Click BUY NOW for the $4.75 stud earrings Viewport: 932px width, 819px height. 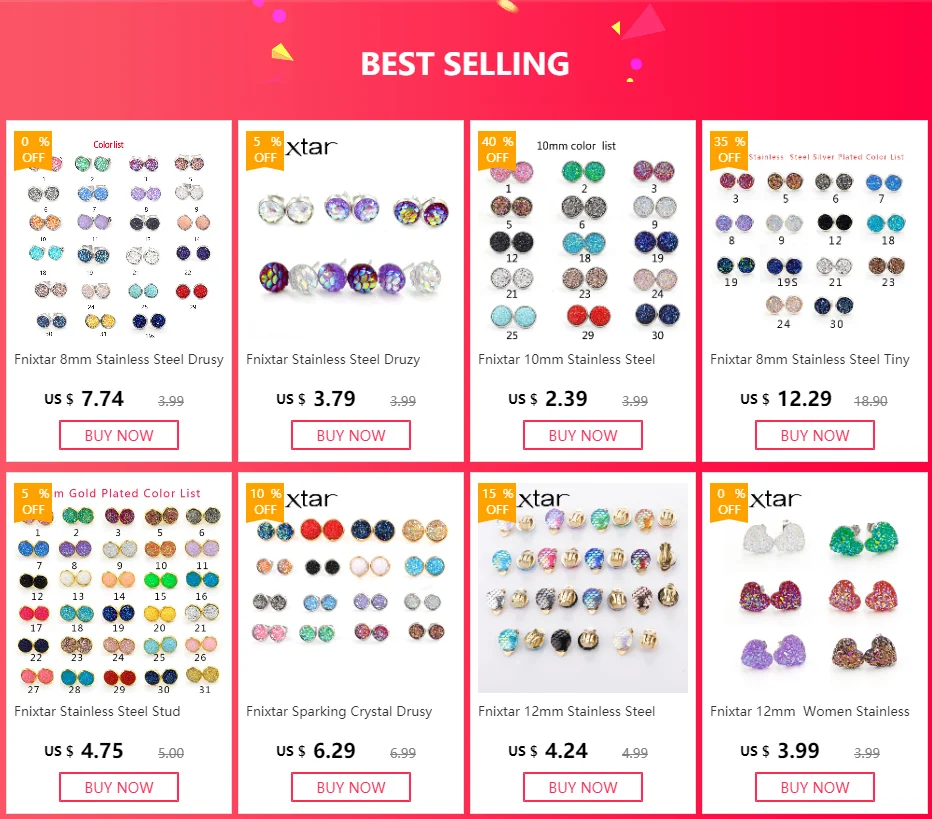[x=119, y=787]
